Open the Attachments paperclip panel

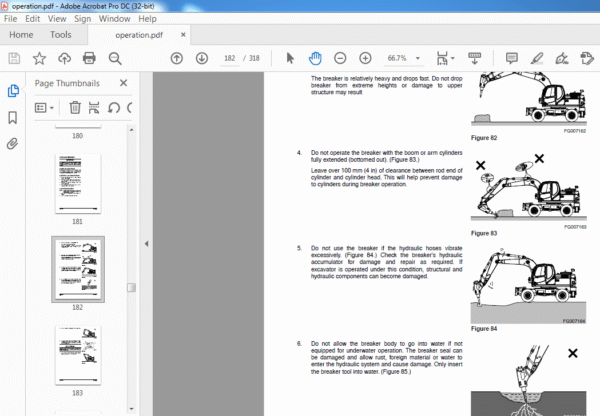coord(12,144)
